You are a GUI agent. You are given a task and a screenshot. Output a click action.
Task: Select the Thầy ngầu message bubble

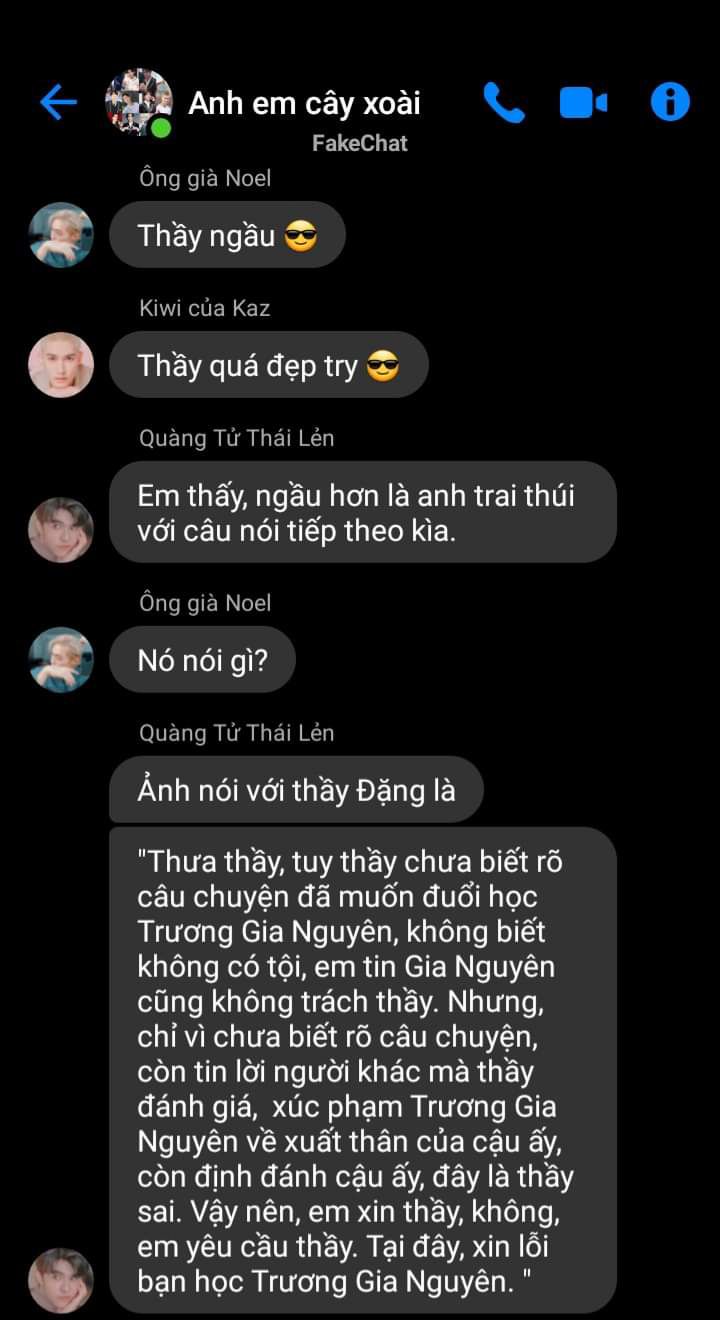[x=227, y=235]
